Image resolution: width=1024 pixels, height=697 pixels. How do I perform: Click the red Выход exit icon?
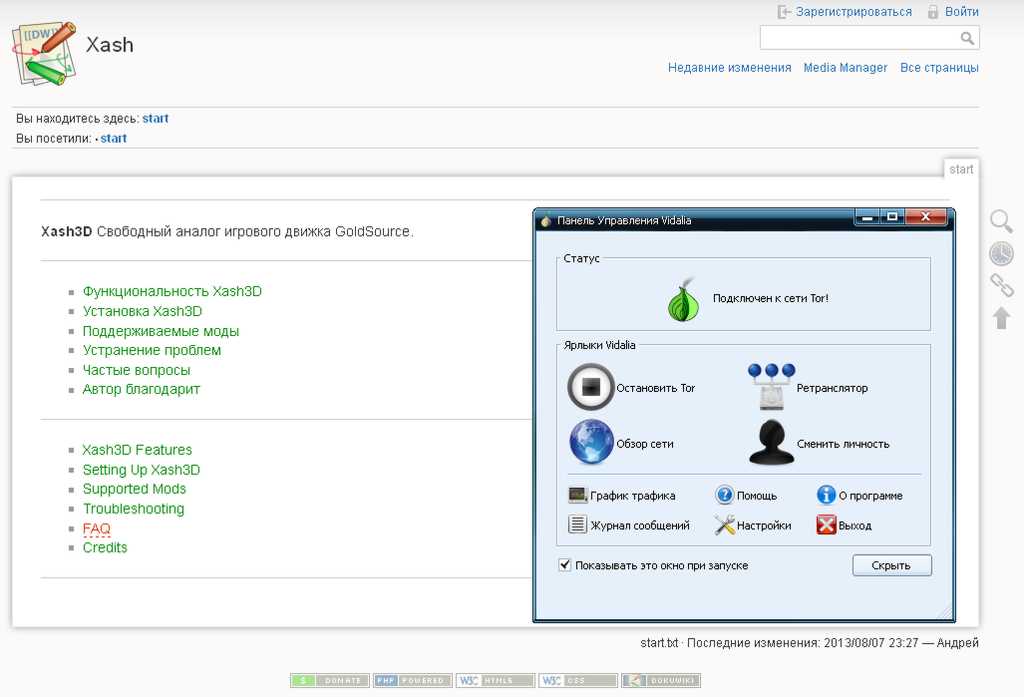[x=826, y=524]
